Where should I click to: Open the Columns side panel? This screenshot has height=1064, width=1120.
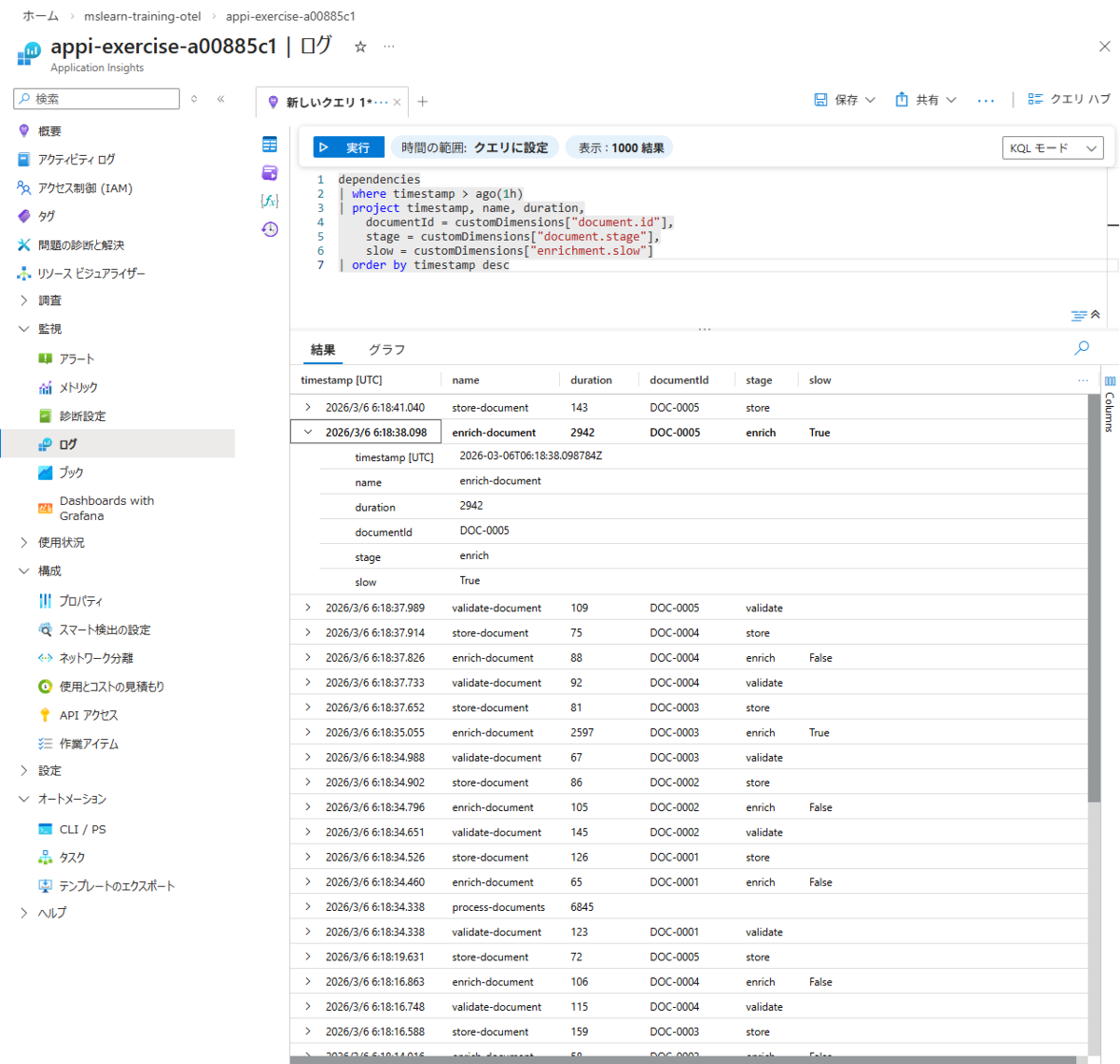click(x=1110, y=404)
